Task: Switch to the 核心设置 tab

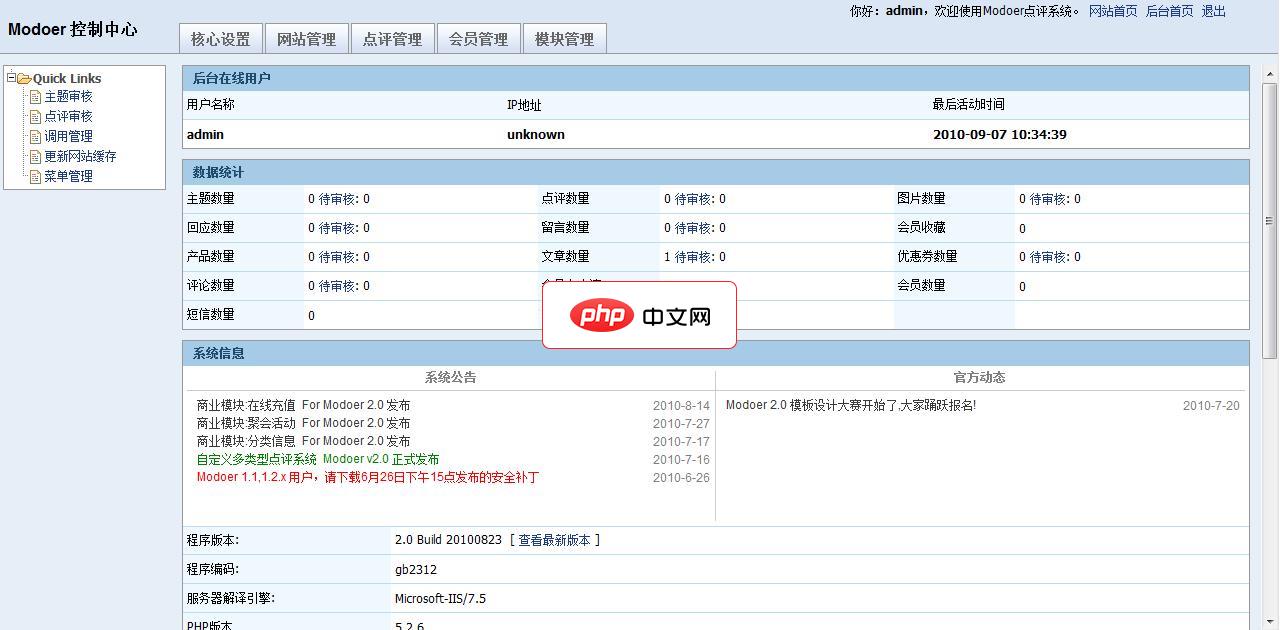Action: pos(219,38)
